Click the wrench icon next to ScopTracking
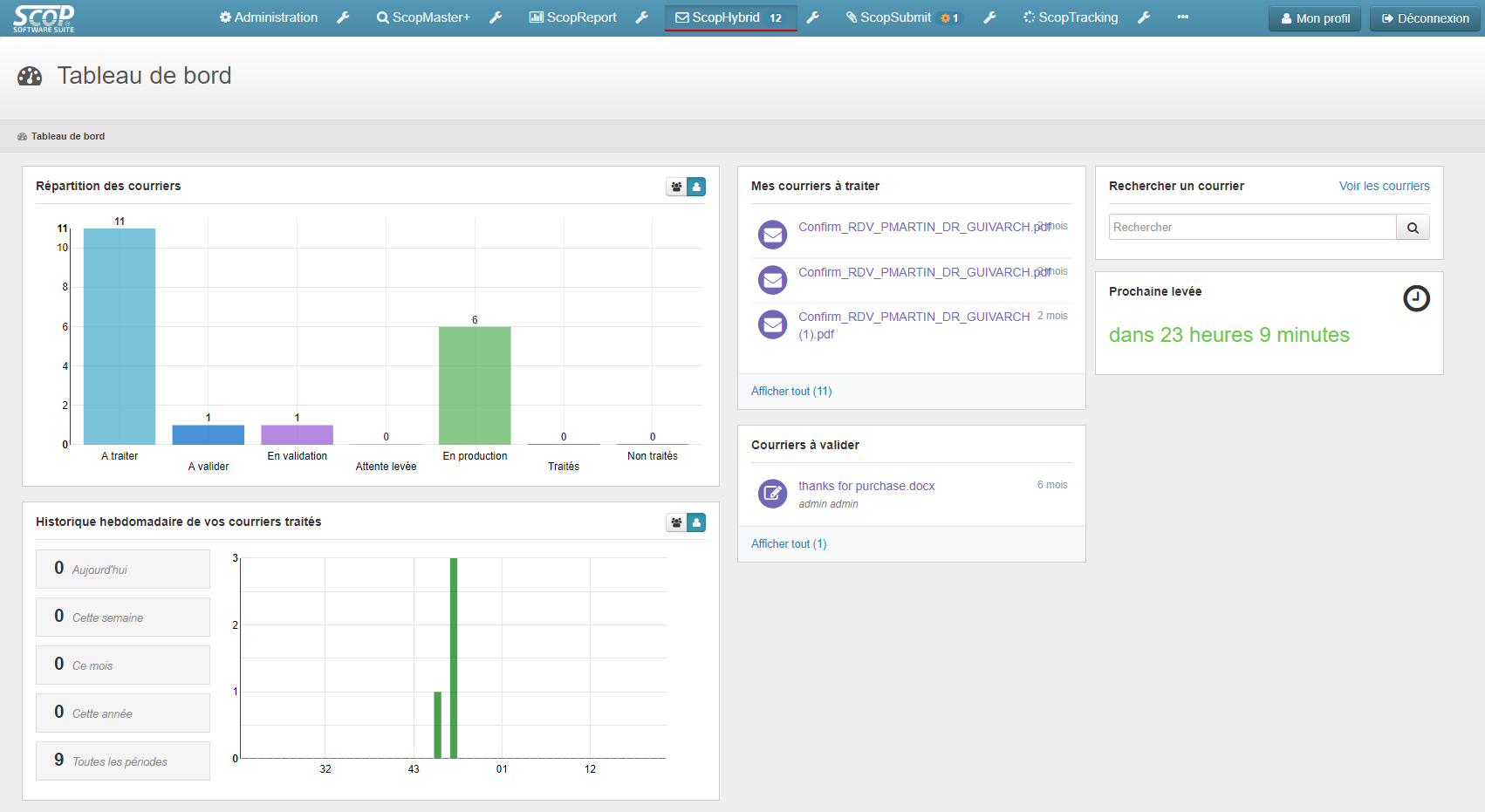The height and width of the screenshot is (812, 1485). [1144, 17]
